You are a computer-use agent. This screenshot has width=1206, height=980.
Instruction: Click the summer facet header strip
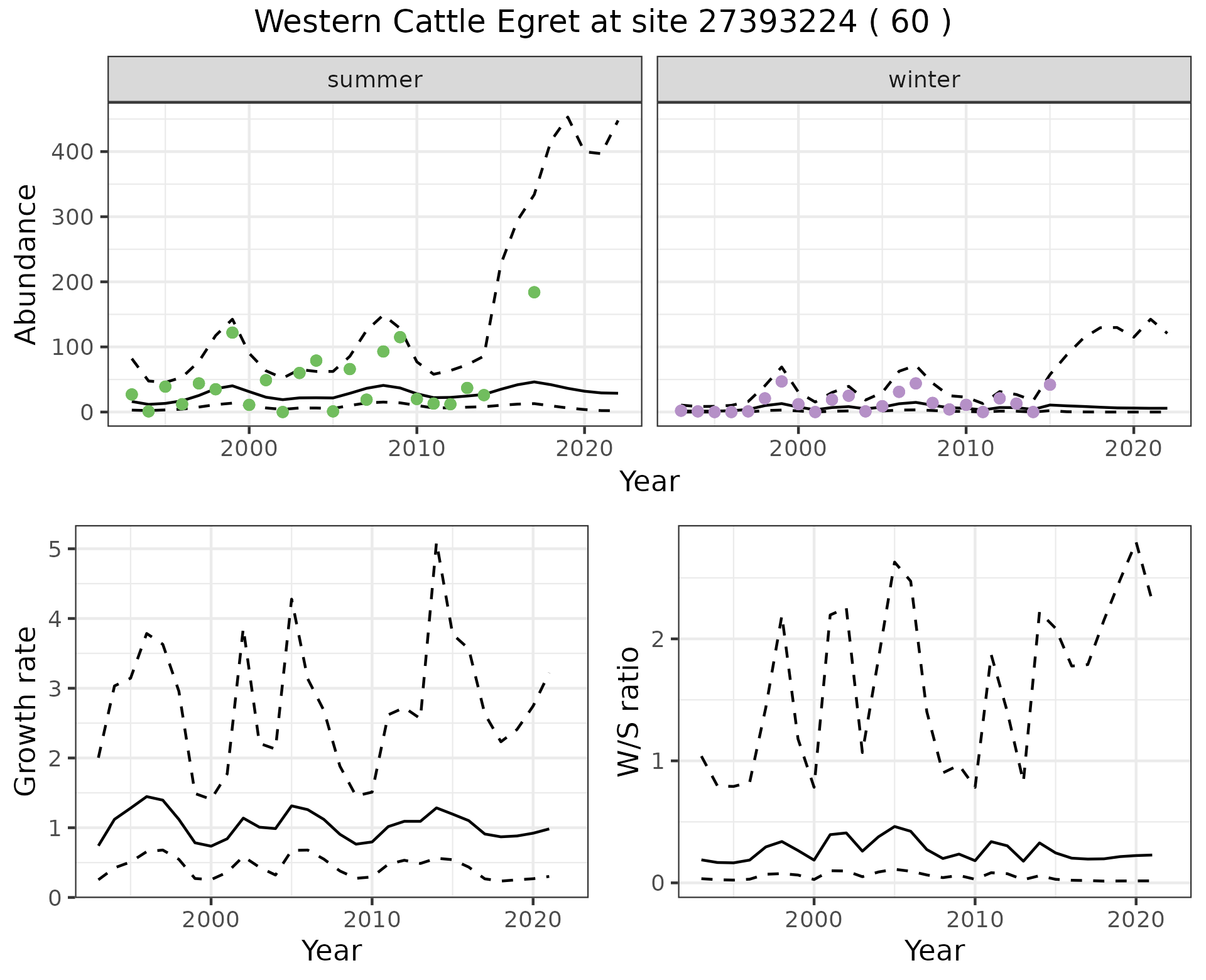point(374,80)
